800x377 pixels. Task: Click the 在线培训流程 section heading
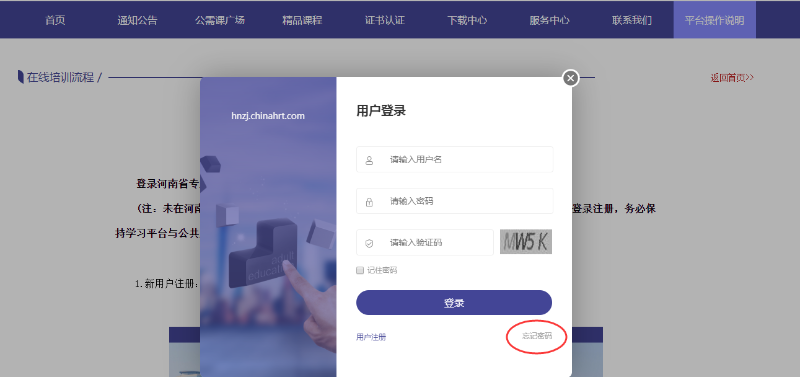pos(60,78)
